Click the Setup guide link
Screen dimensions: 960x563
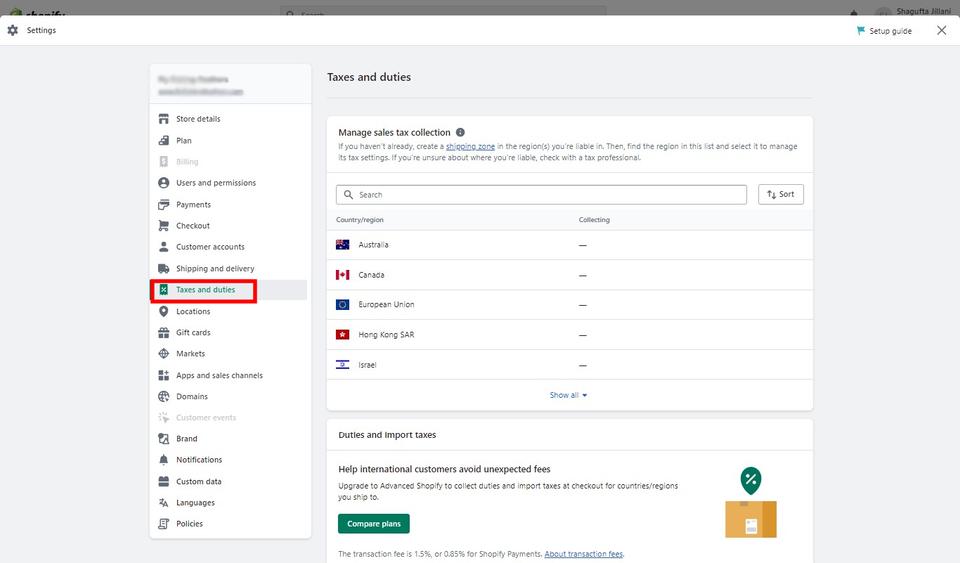(890, 31)
